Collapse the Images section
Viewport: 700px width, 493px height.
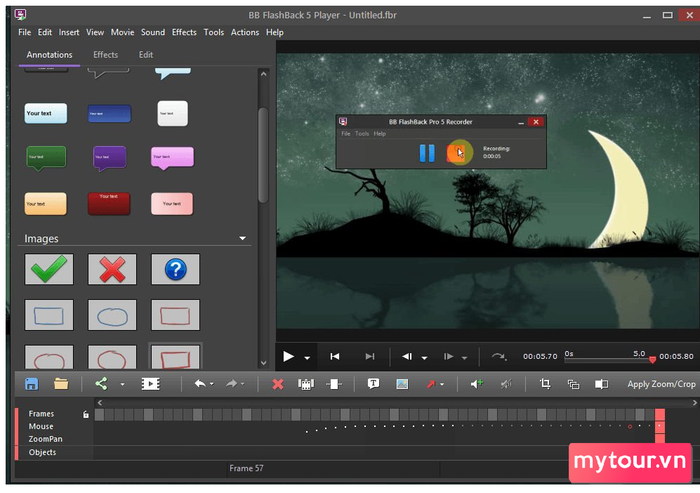click(242, 238)
